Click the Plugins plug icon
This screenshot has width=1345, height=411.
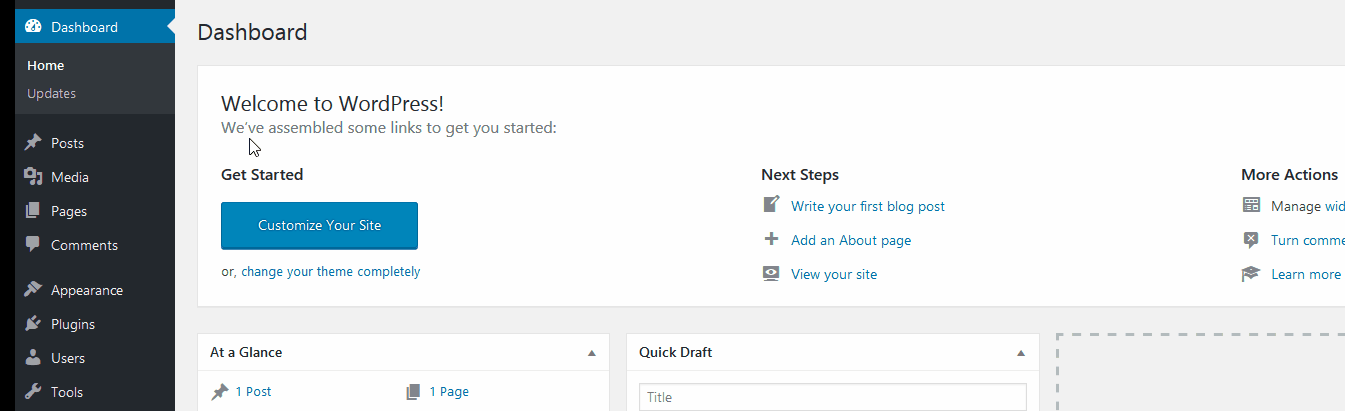click(33, 324)
